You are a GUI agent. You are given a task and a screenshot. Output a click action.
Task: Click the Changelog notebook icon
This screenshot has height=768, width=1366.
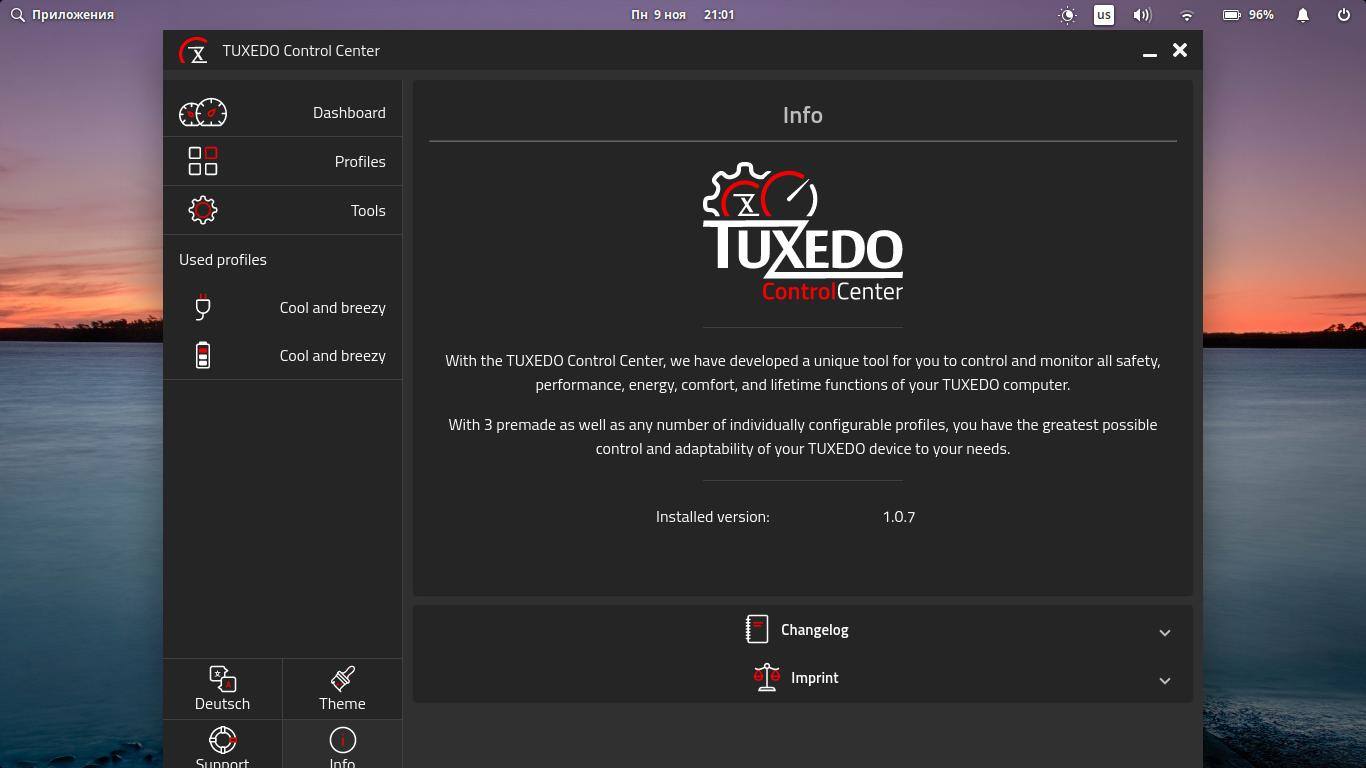pyautogui.click(x=757, y=629)
